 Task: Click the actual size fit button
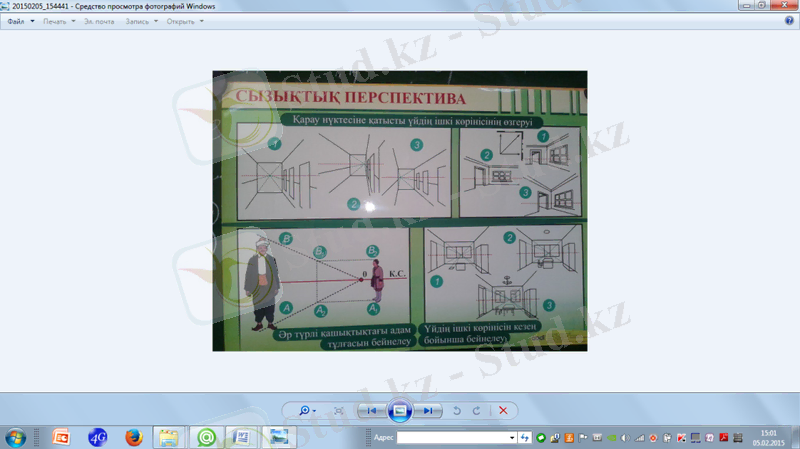point(339,411)
